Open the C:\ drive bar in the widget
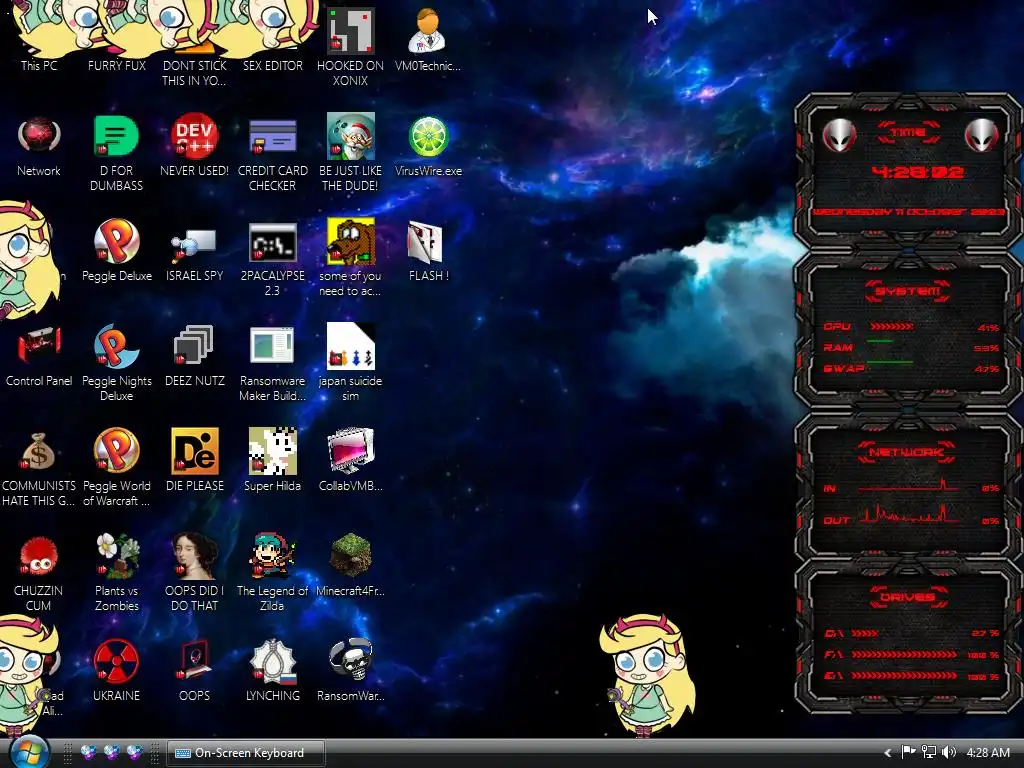Viewport: 1024px width, 768px height. [865, 633]
